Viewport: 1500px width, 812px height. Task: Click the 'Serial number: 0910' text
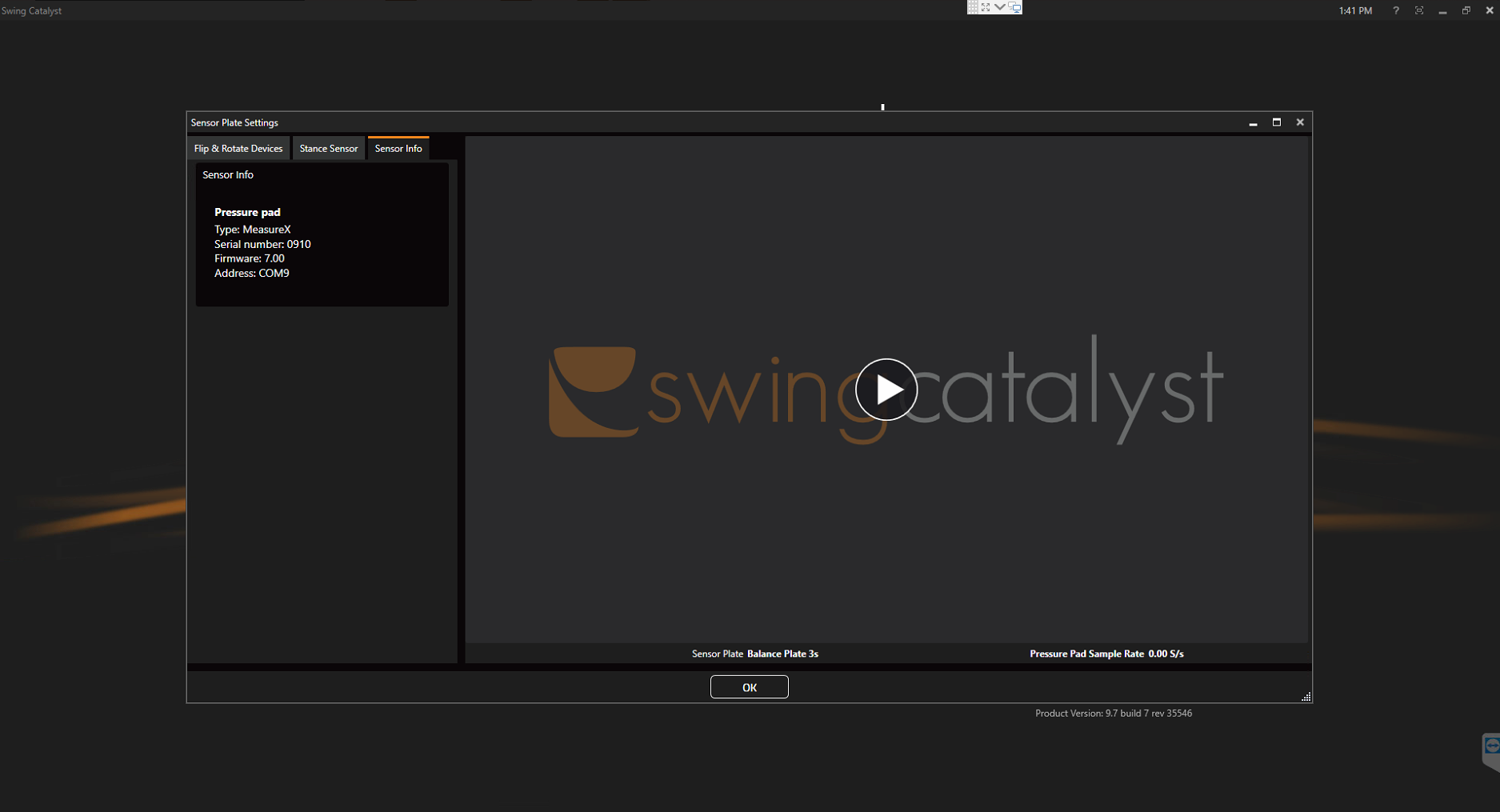point(262,244)
